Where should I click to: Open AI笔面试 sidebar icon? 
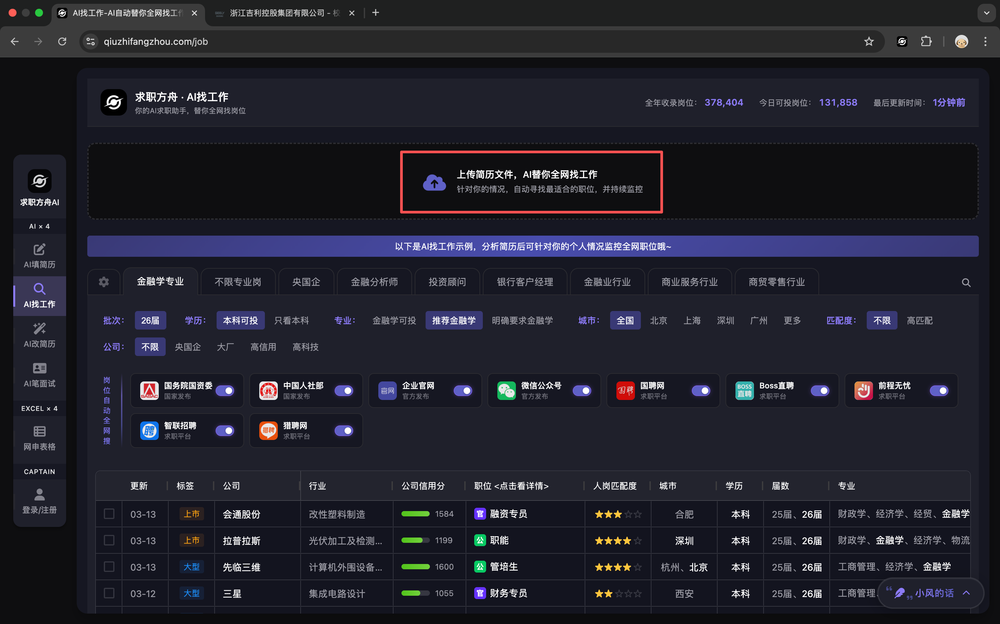click(x=39, y=375)
